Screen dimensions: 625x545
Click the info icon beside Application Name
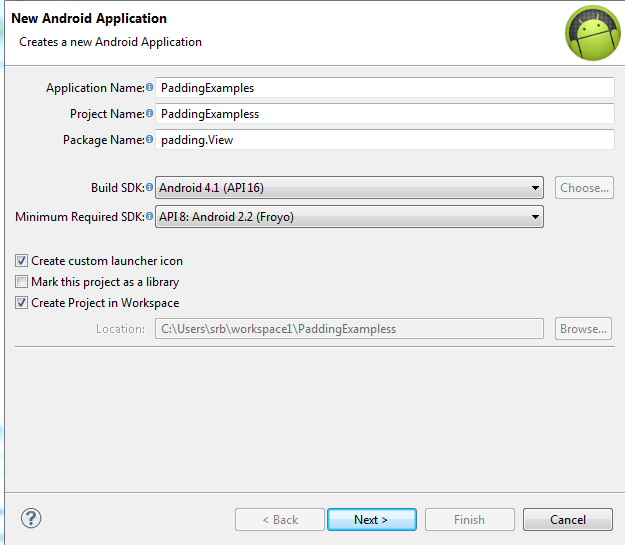(149, 87)
